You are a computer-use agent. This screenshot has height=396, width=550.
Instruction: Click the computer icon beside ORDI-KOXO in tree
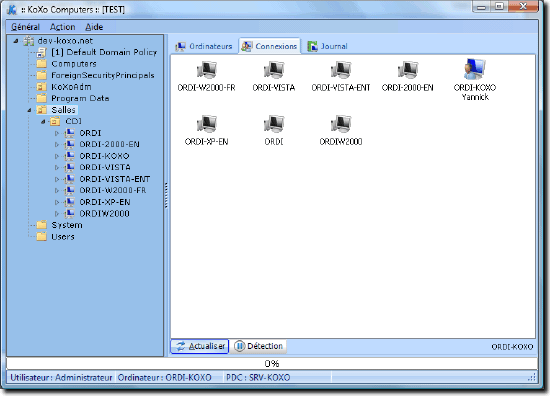70,155
